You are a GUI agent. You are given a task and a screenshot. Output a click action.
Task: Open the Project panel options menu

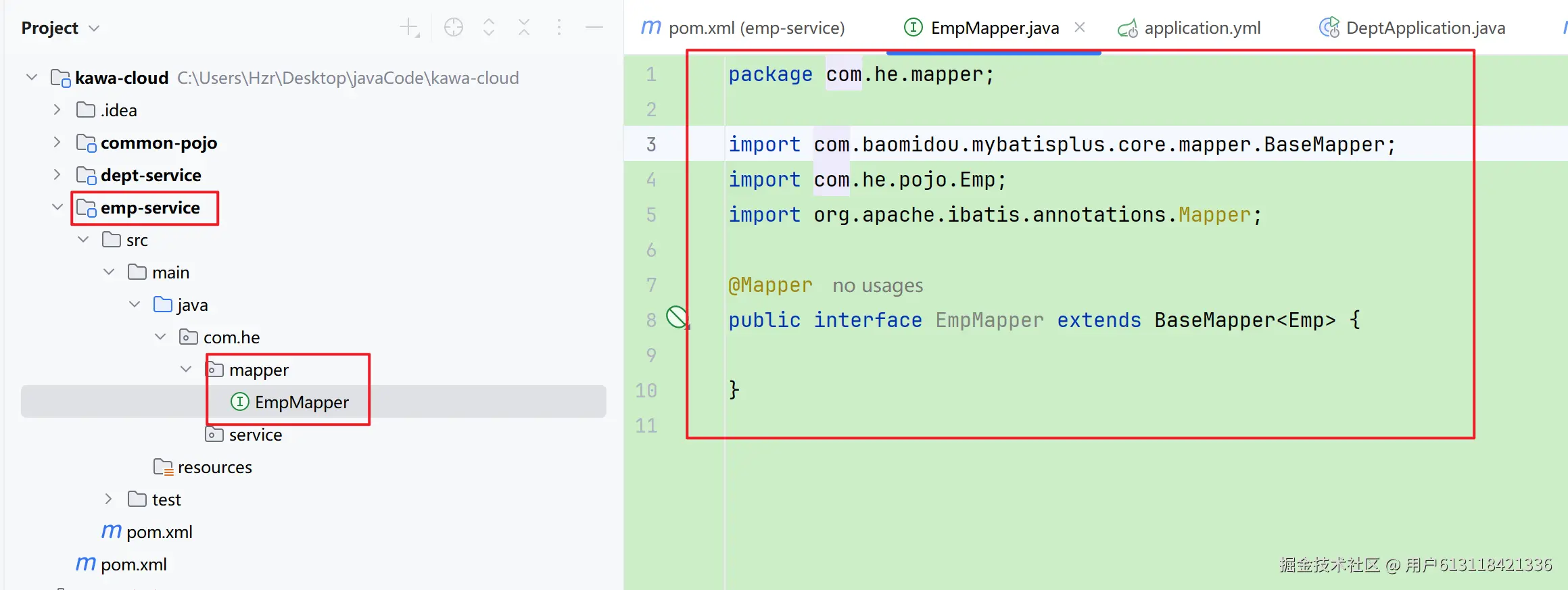tap(559, 28)
